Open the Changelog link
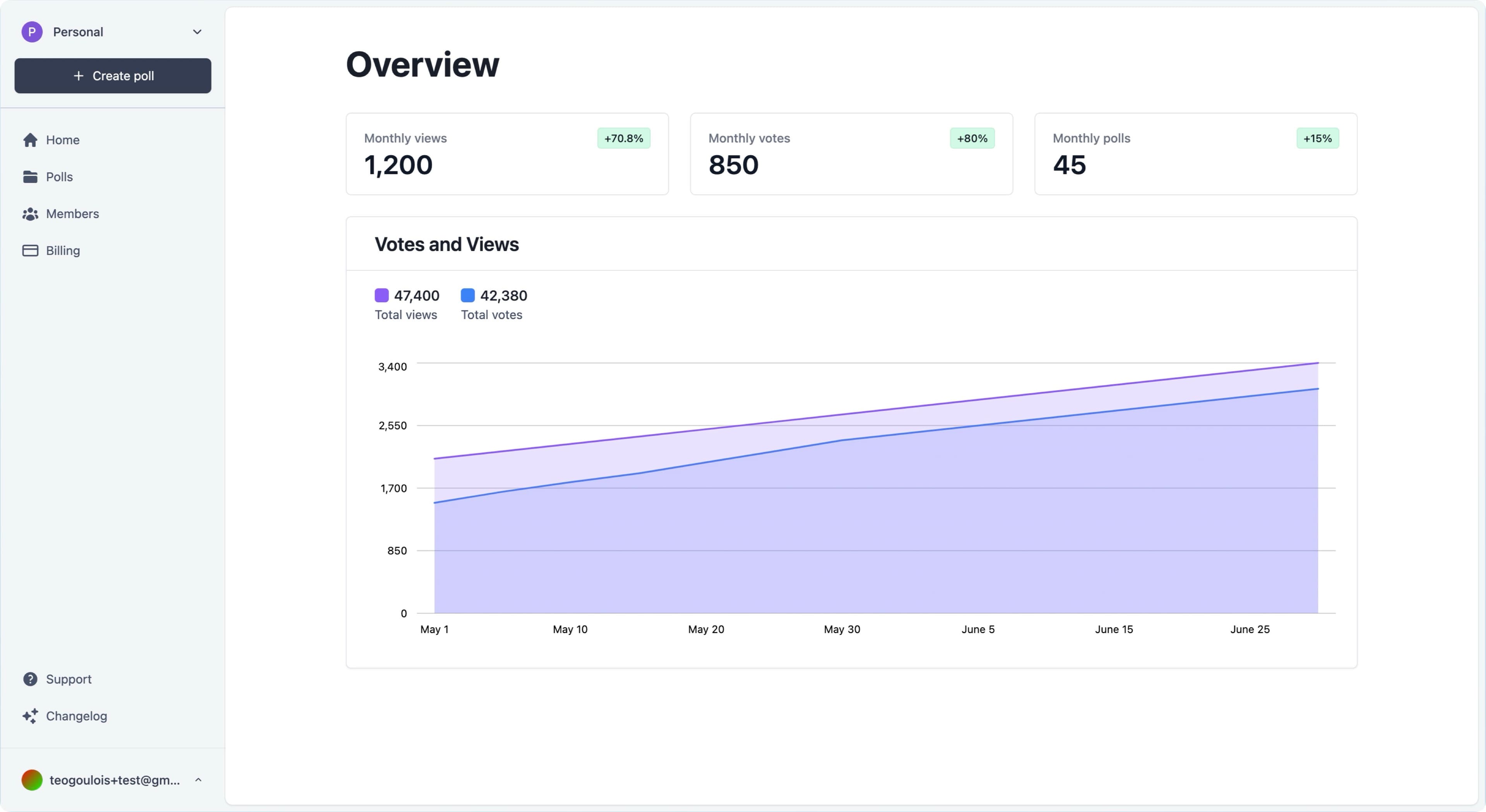This screenshot has height=812, width=1486. click(x=77, y=716)
